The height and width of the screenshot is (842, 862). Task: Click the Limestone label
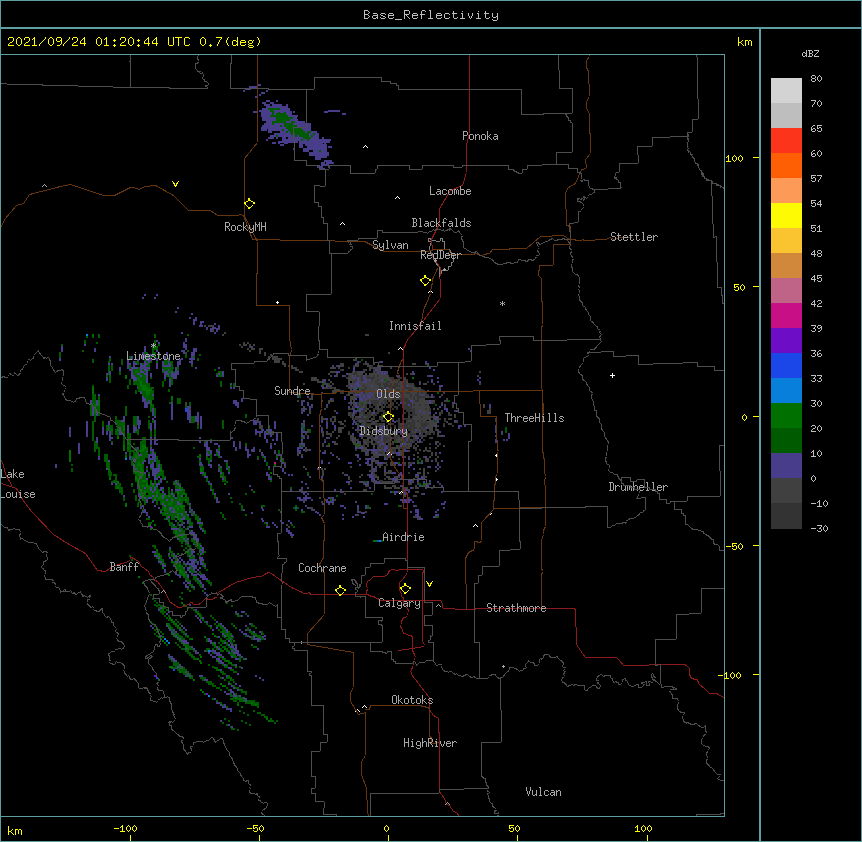point(153,356)
